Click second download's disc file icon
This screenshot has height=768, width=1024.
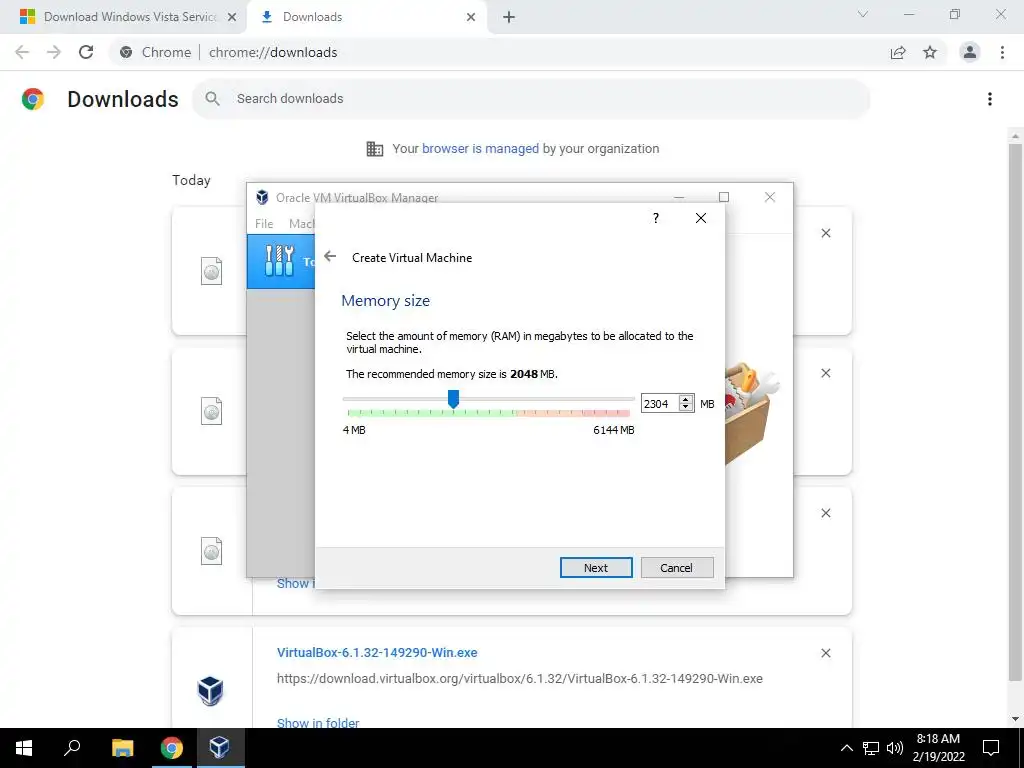click(211, 411)
